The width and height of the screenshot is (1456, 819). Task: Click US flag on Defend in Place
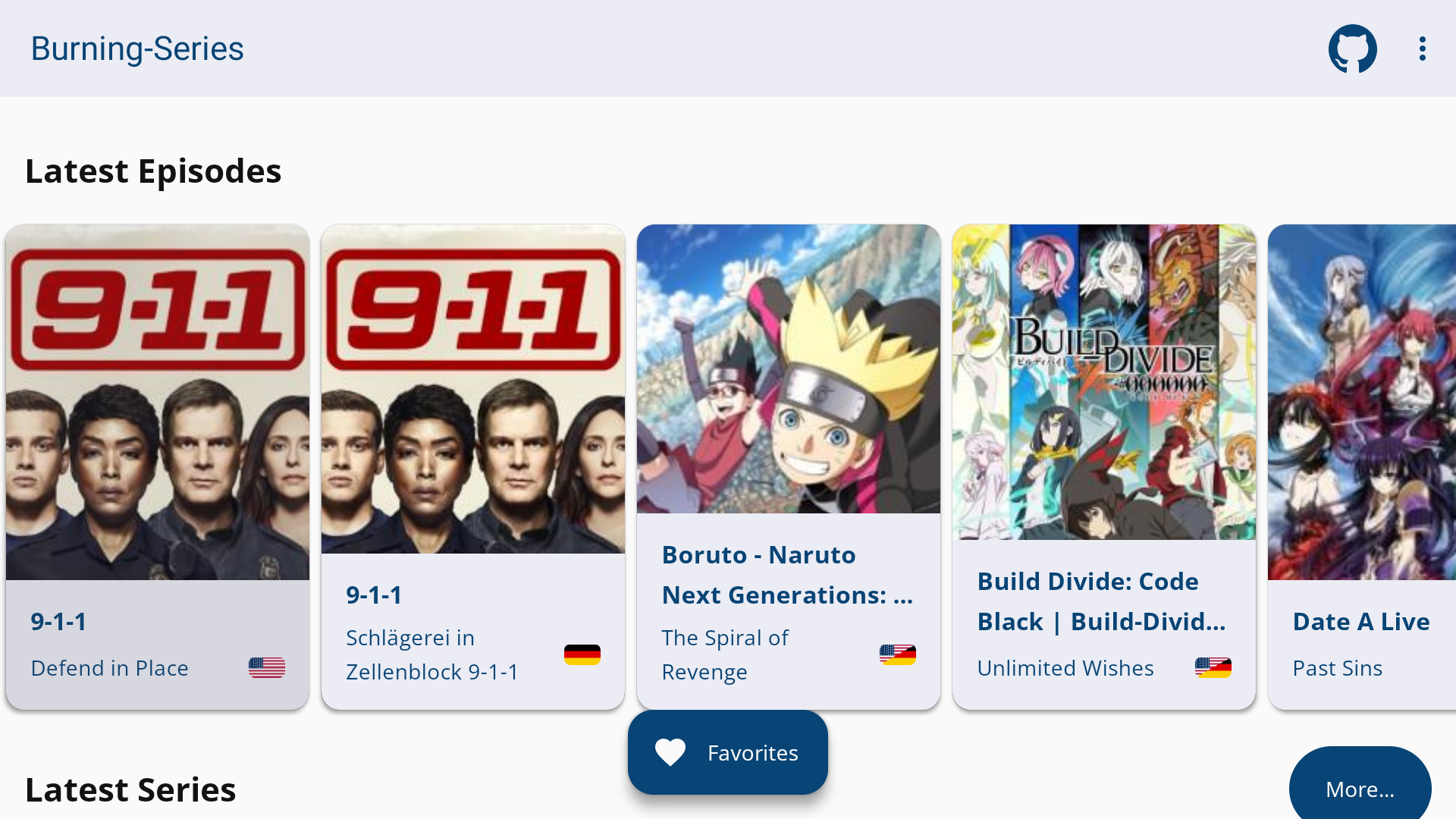click(267, 667)
